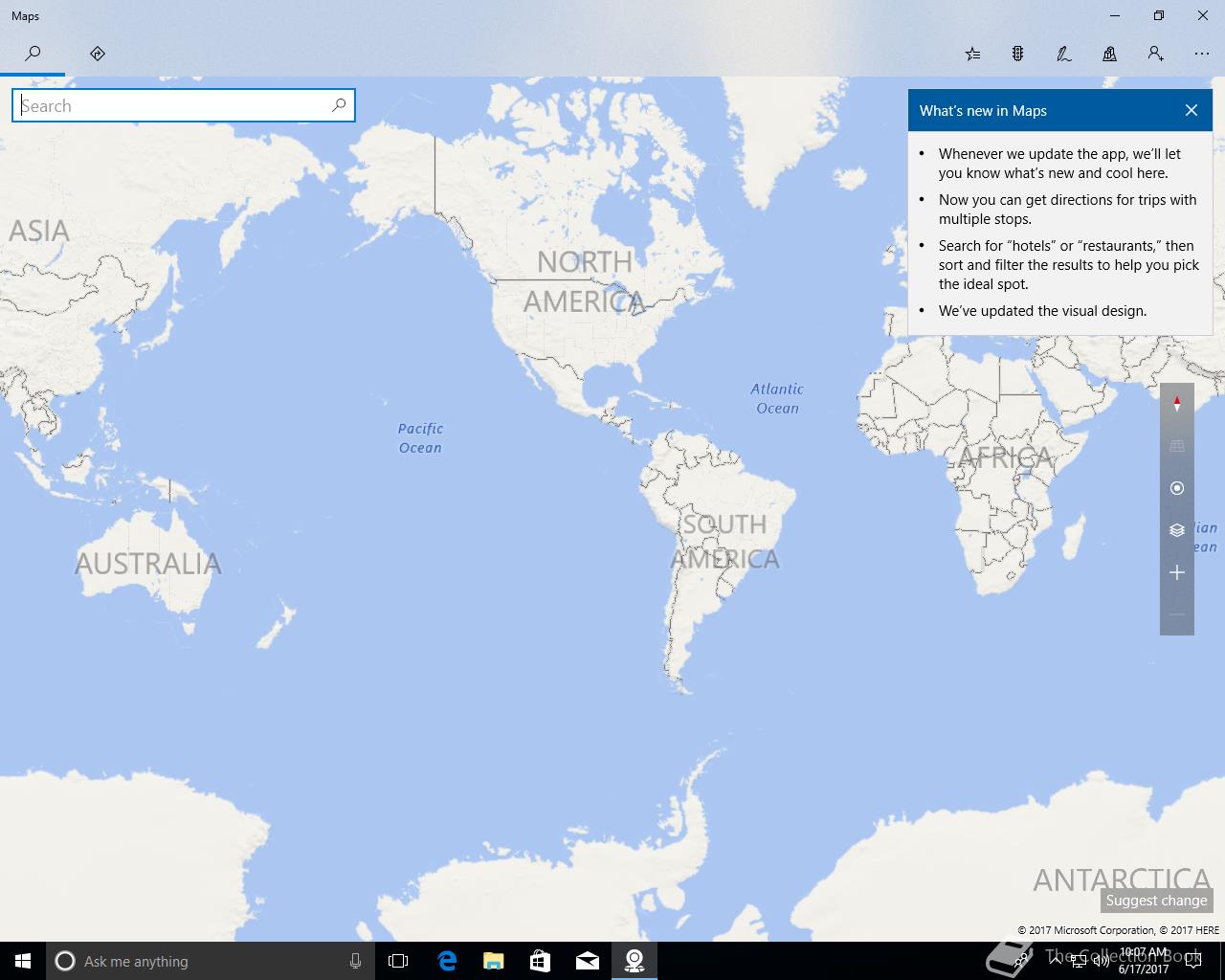The width and height of the screenshot is (1225, 980).
Task: Click the Suggest change button
Action: coord(1156,901)
